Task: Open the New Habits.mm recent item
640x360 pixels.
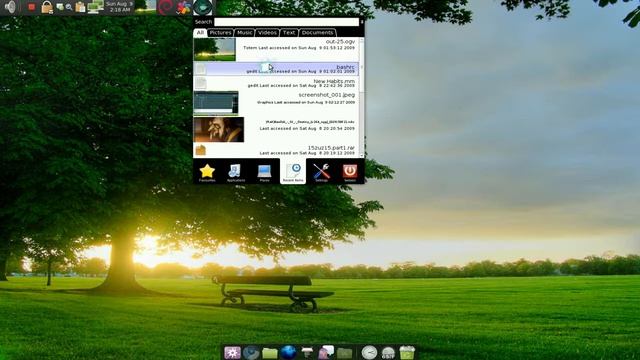Action: 276,83
